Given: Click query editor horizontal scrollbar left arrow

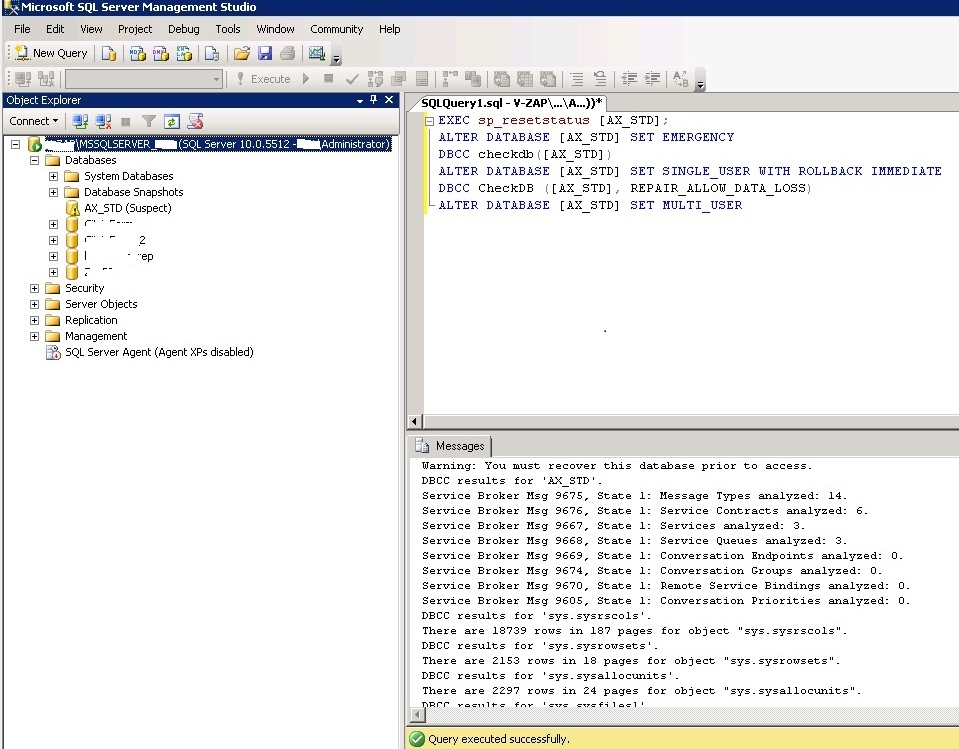Looking at the screenshot, I should coord(415,421).
